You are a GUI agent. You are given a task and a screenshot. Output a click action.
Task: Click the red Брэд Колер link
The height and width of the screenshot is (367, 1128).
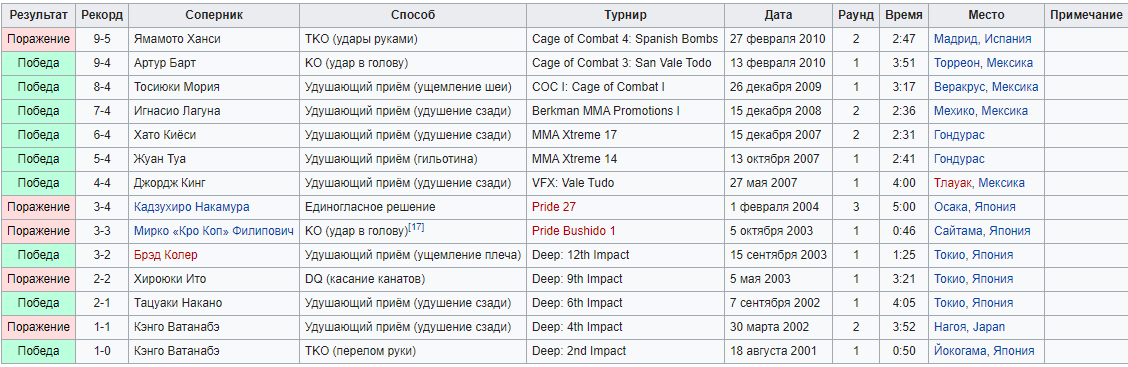coord(165,255)
